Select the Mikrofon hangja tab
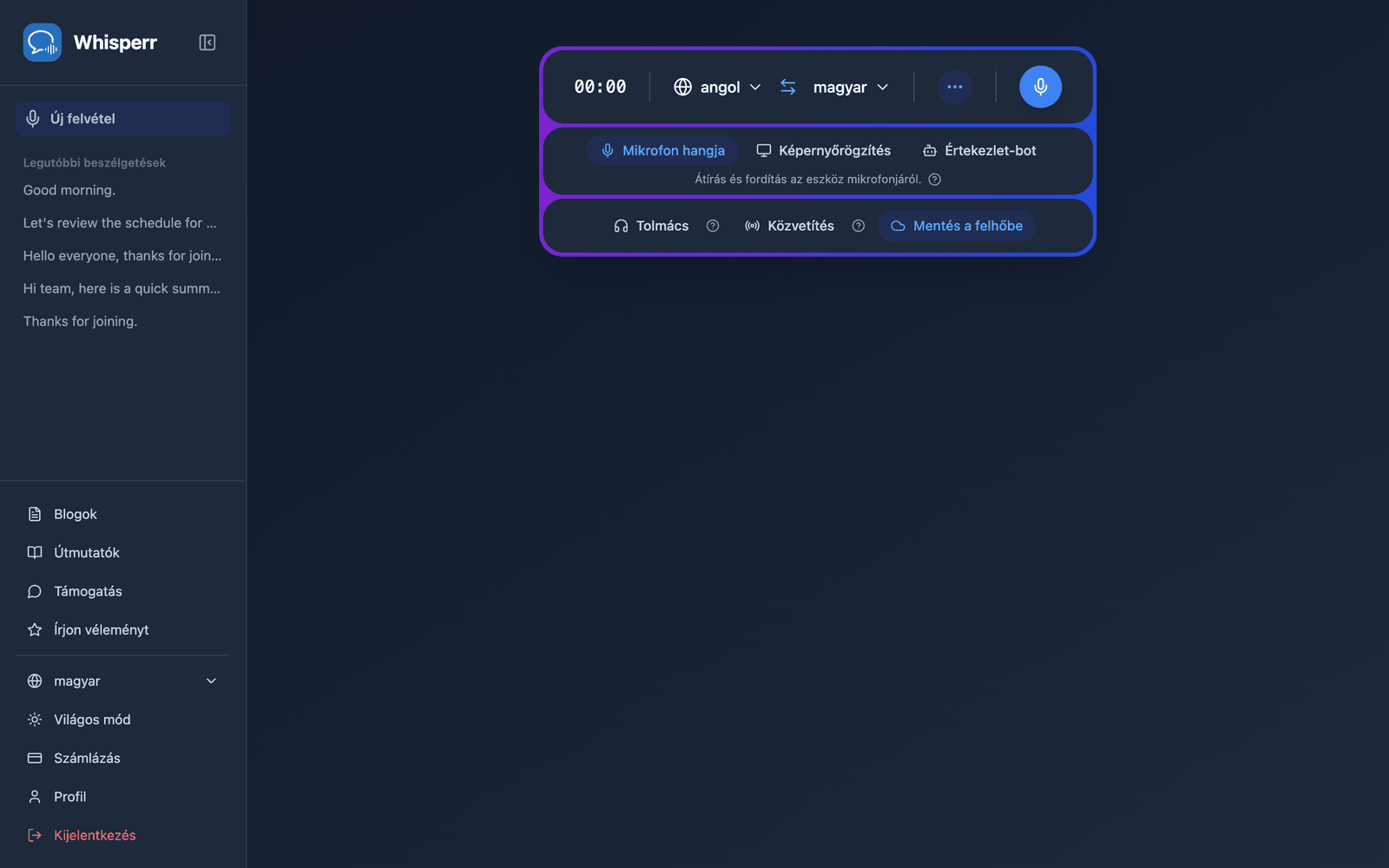 (x=663, y=150)
